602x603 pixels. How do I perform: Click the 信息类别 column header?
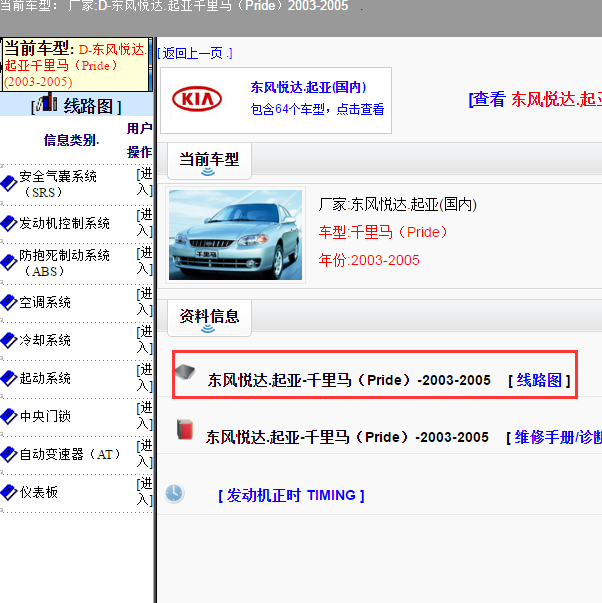(71, 140)
